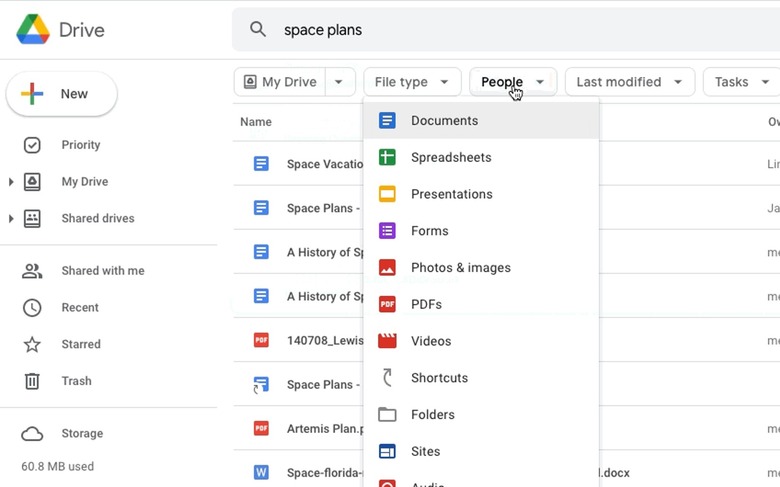This screenshot has width=780, height=487.
Task: Click the search magnifier icon
Action: pos(258,30)
